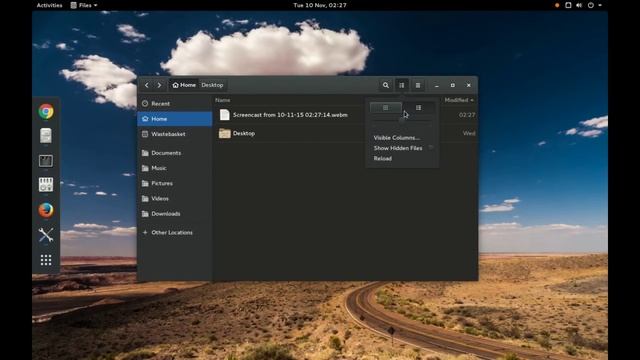Screen dimensions: 640x360
Task: Launch Firefox from the dock
Action: coord(46,210)
